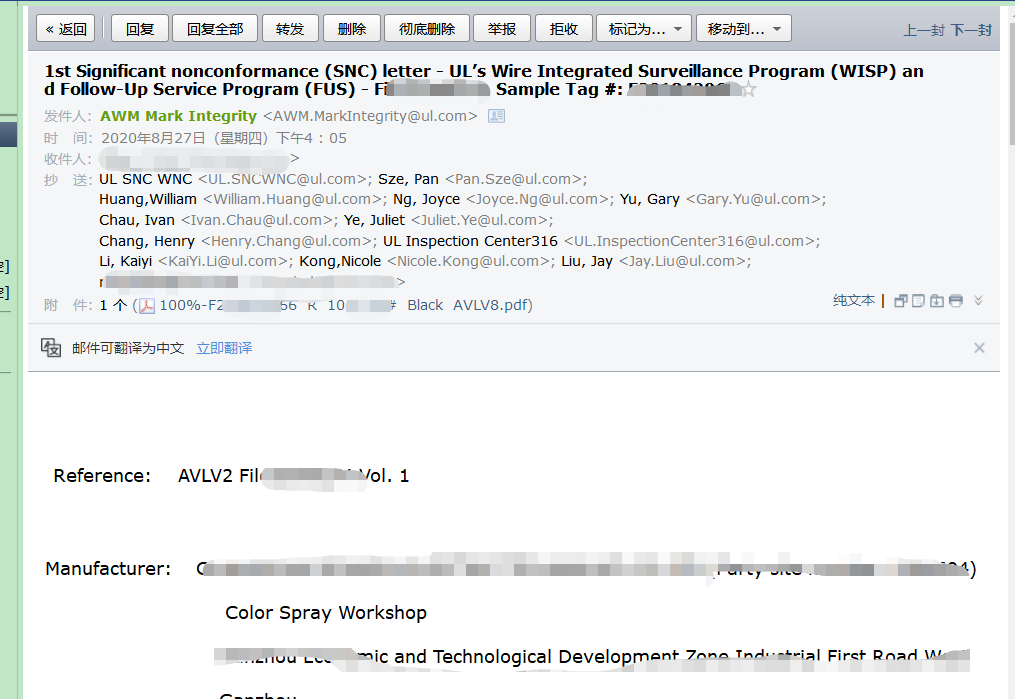The width and height of the screenshot is (1015, 699).
Task: Click the PDF attachment icon
Action: tap(147, 306)
